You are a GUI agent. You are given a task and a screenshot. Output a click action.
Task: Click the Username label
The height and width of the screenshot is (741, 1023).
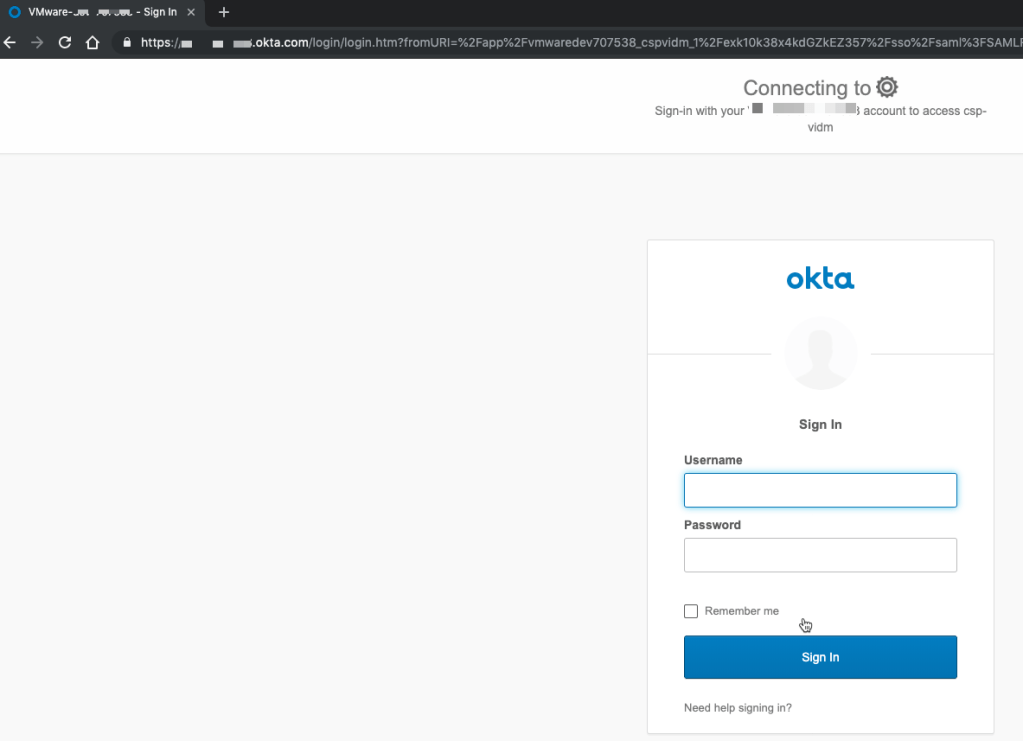coord(713,460)
